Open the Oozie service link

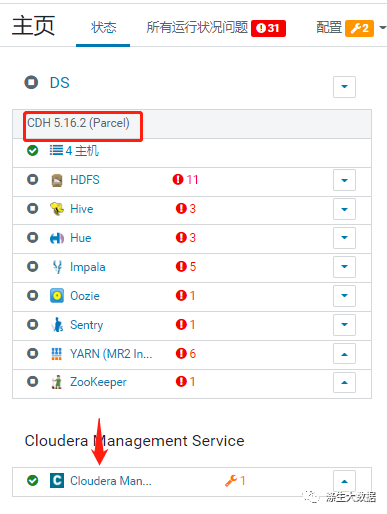point(85,296)
